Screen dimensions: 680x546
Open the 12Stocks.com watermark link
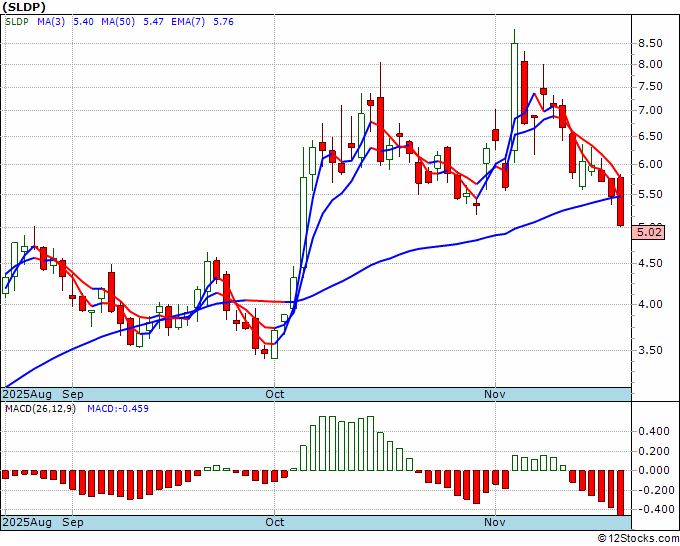pyautogui.click(x=638, y=539)
